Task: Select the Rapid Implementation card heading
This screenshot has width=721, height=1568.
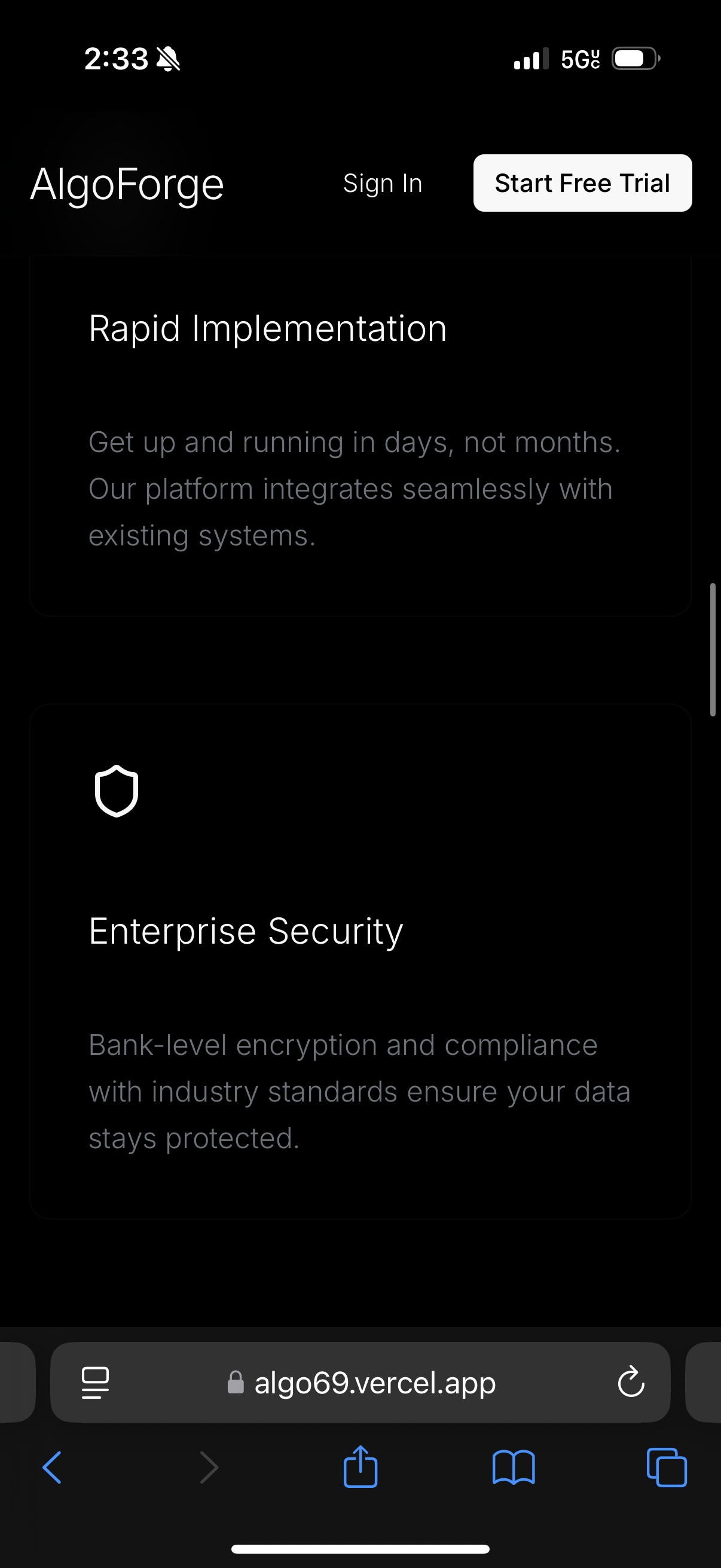Action: (268, 329)
